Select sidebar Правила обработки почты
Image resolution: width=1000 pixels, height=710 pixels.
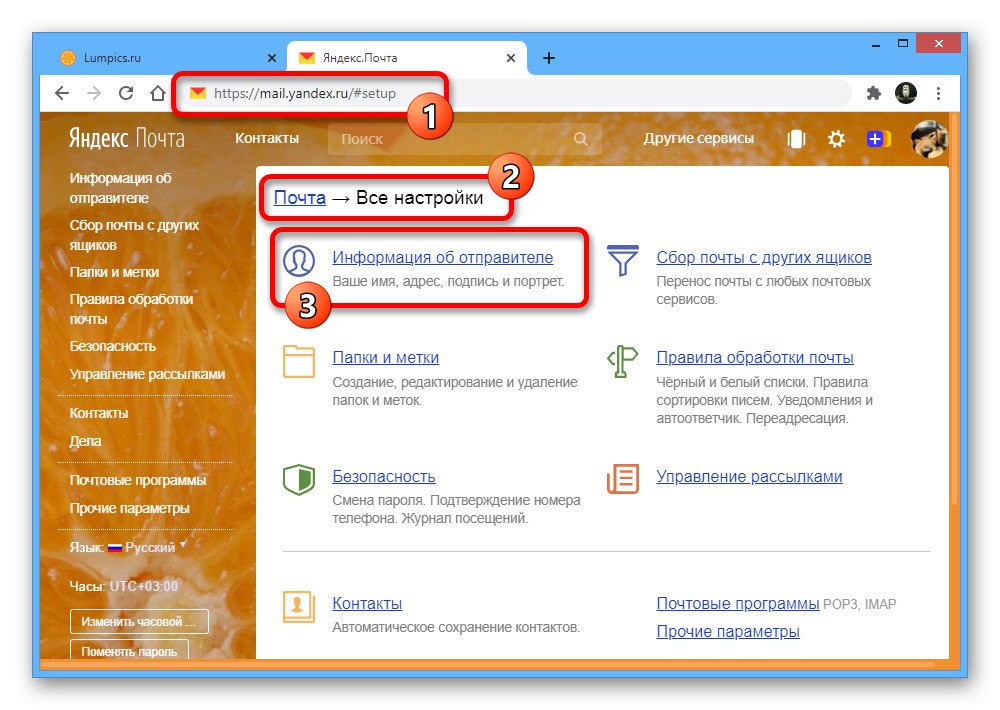131,309
